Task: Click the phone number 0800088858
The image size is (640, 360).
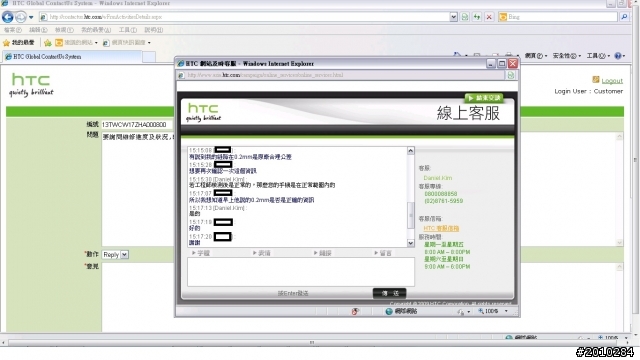Action: pos(441,194)
